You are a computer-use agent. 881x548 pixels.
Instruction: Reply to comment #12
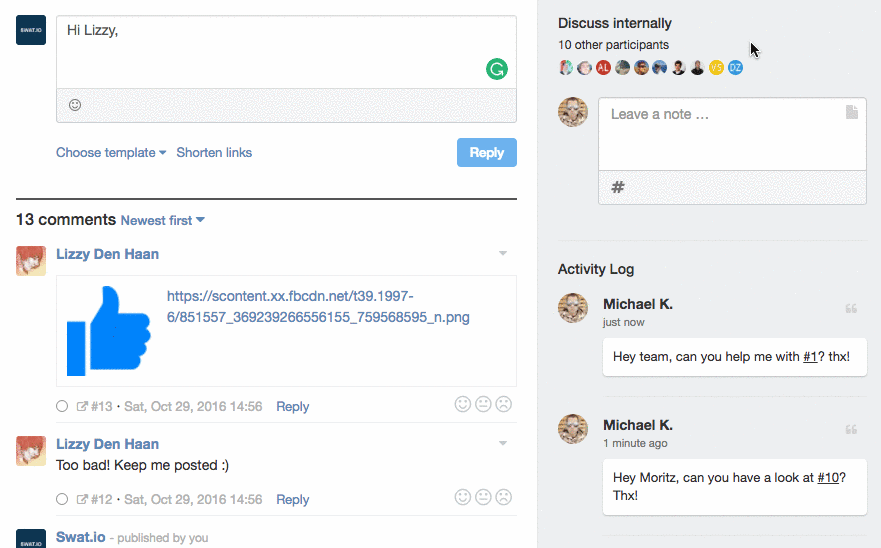(292, 500)
